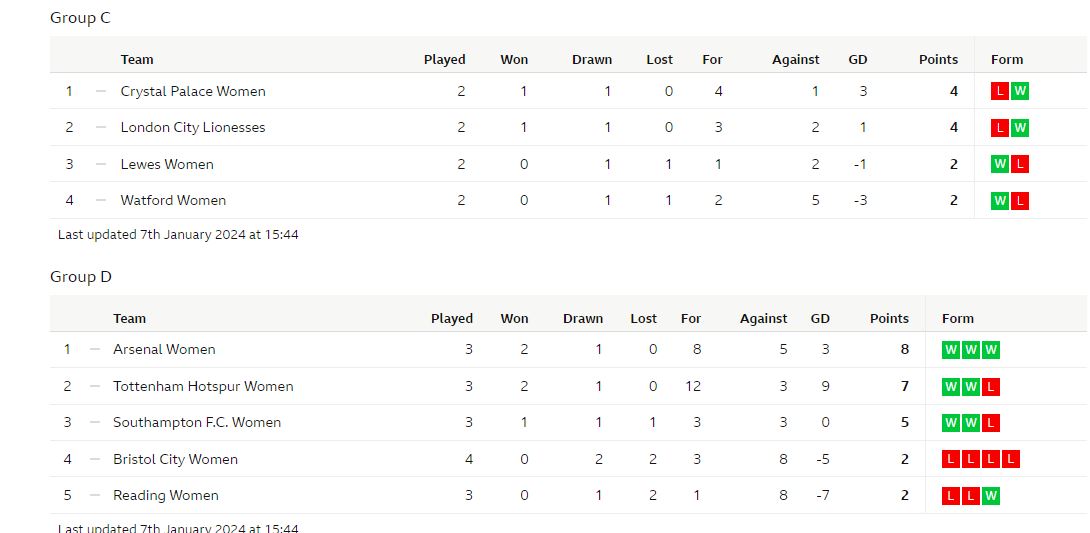Click Tottenham Hotspur Women's red L form badge
Screen dimensions: 1090x533
[x=991, y=386]
